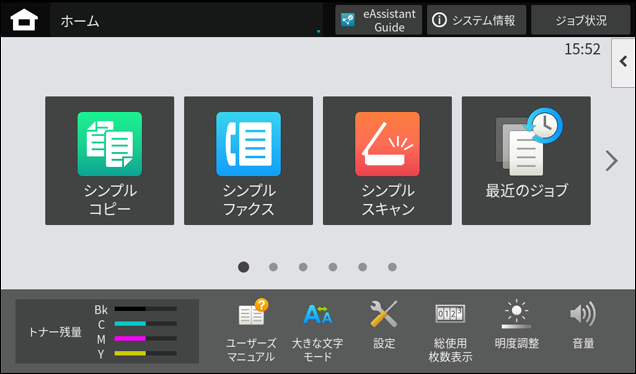Select the last page indicator dot
Image resolution: width=636 pixels, height=374 pixels.
coord(392,267)
